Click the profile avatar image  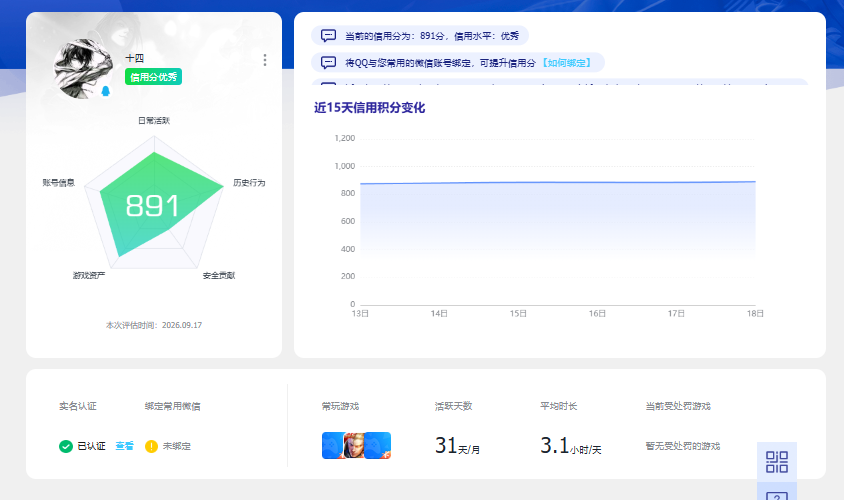click(x=82, y=69)
